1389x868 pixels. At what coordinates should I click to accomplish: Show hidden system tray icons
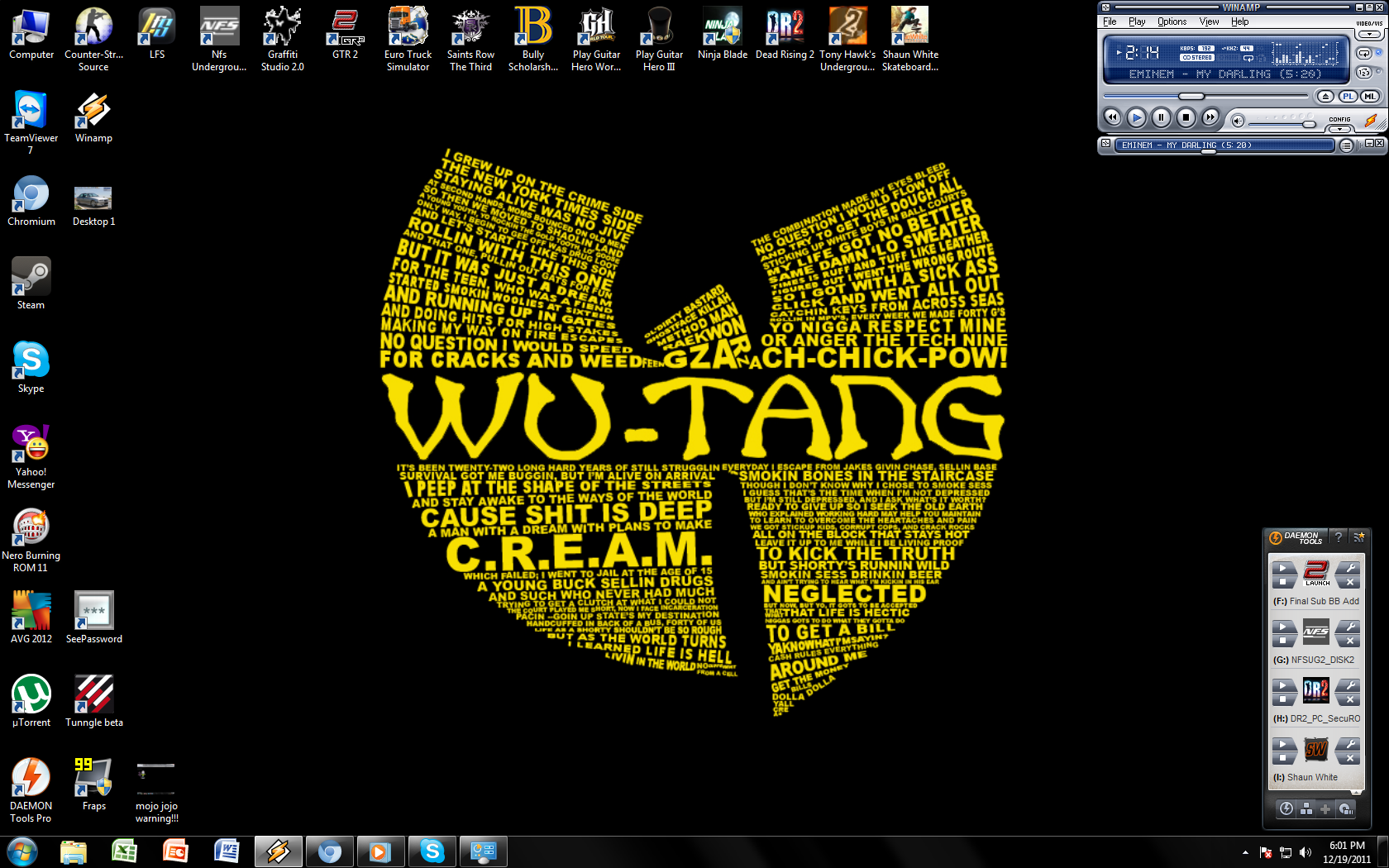(x=1245, y=852)
